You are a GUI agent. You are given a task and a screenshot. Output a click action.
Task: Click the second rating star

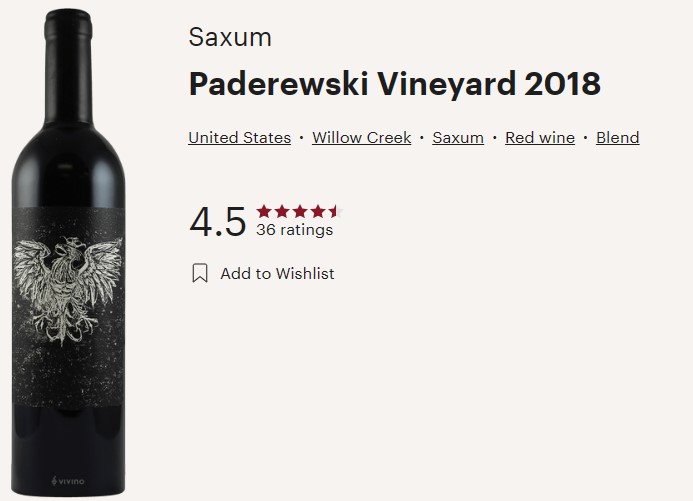click(x=282, y=211)
